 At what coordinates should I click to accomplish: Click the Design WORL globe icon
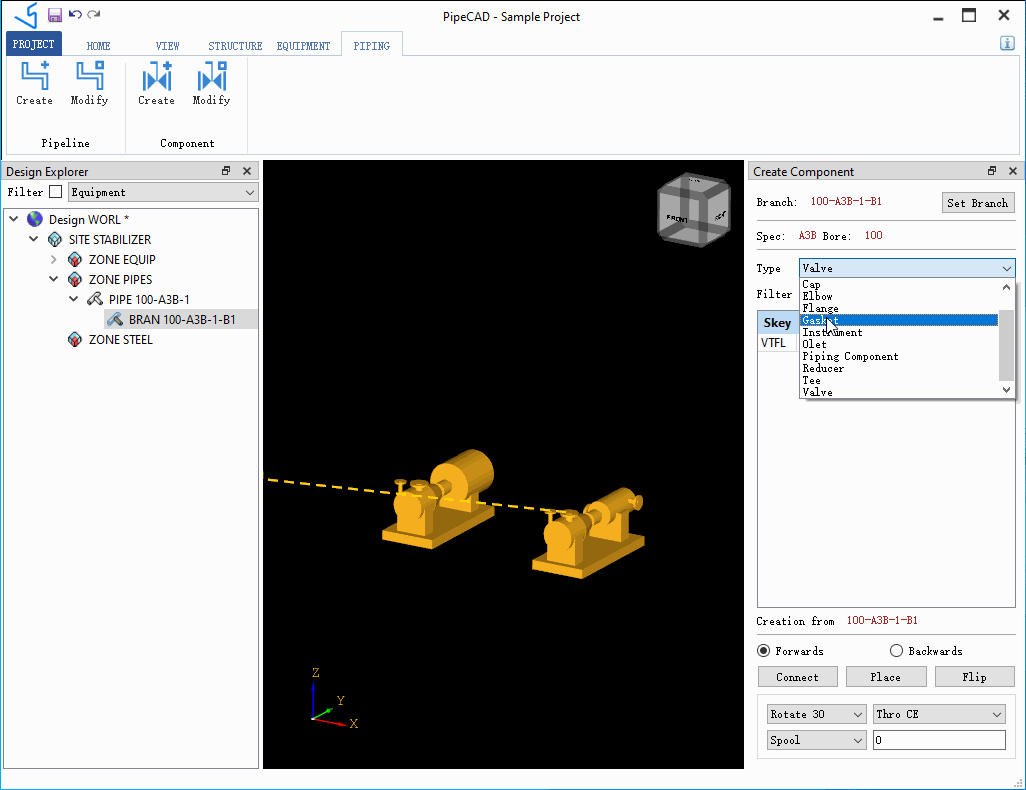click(x=35, y=219)
